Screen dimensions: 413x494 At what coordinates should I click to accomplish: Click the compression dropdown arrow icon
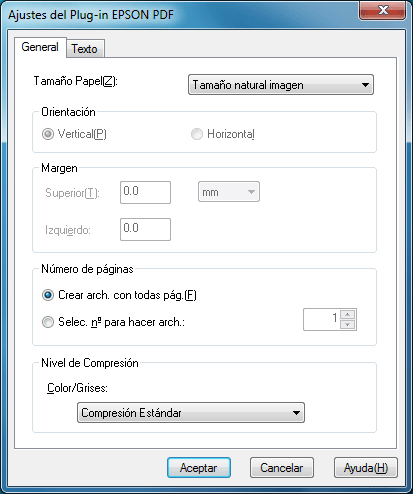(x=296, y=413)
